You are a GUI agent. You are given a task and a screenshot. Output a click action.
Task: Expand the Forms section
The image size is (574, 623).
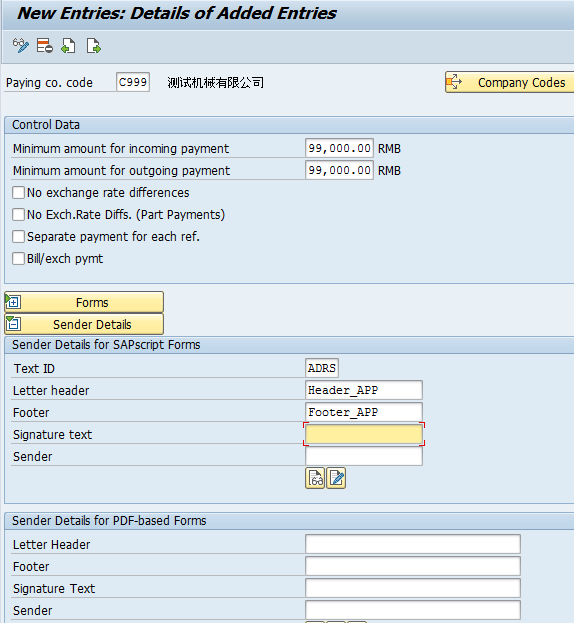coord(84,302)
